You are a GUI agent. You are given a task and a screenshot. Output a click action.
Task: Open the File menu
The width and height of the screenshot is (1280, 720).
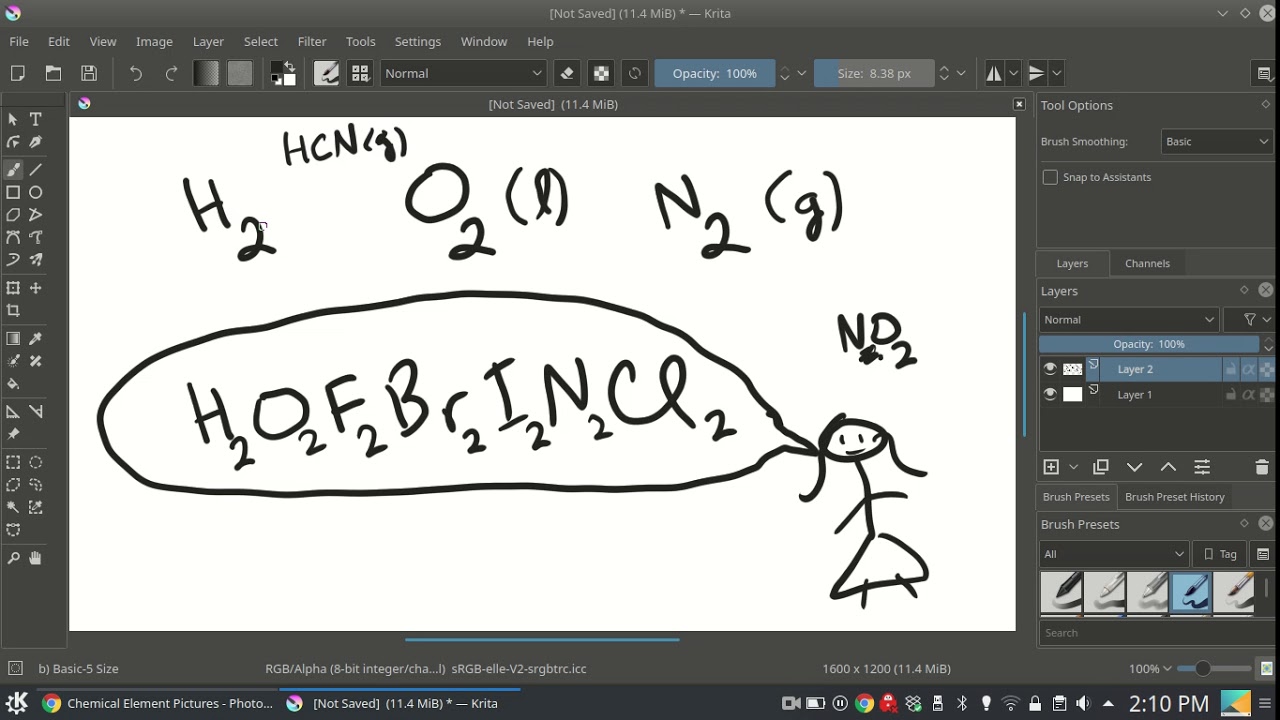point(19,41)
